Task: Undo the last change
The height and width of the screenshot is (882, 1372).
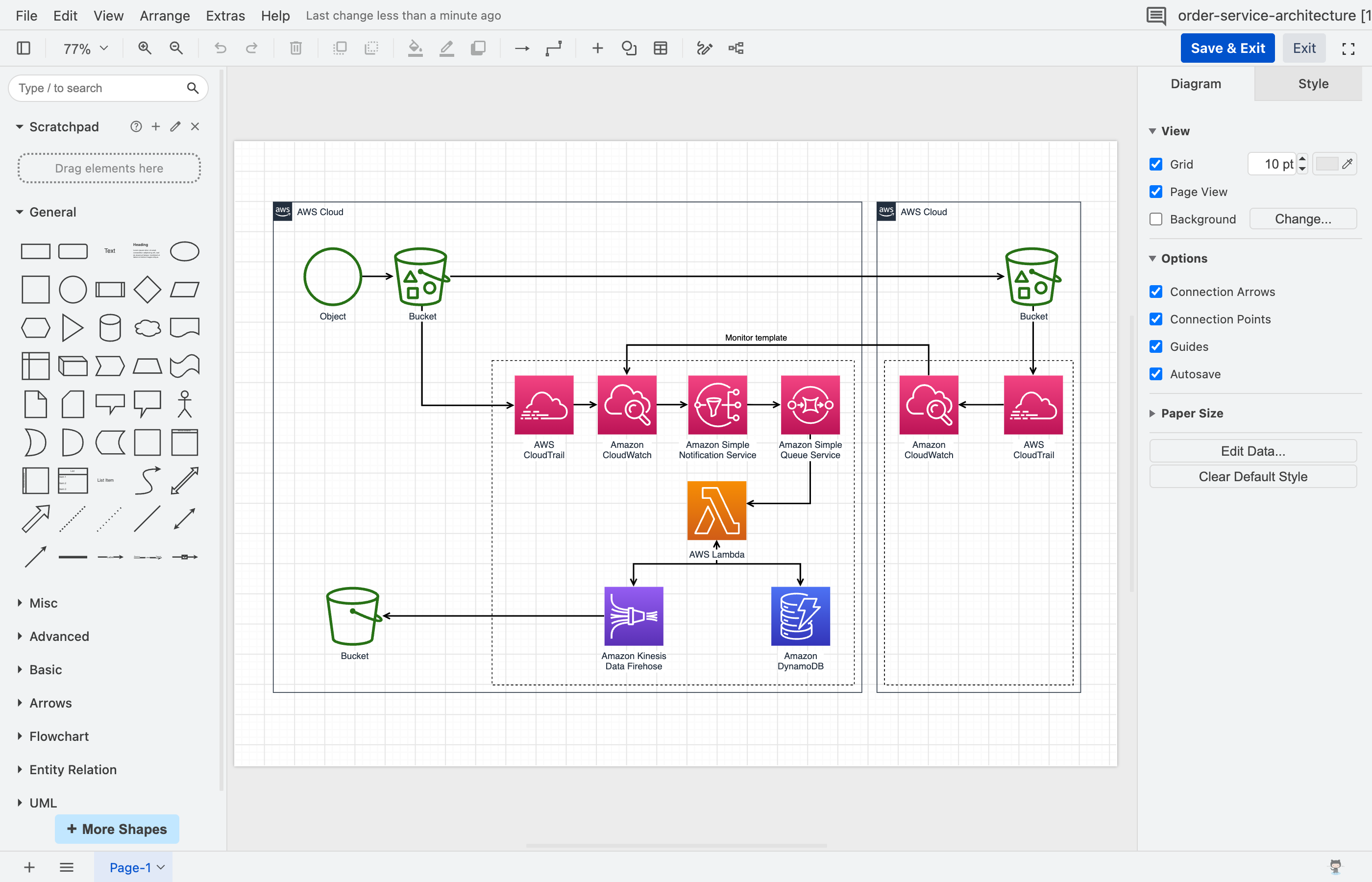Action: pyautogui.click(x=220, y=48)
